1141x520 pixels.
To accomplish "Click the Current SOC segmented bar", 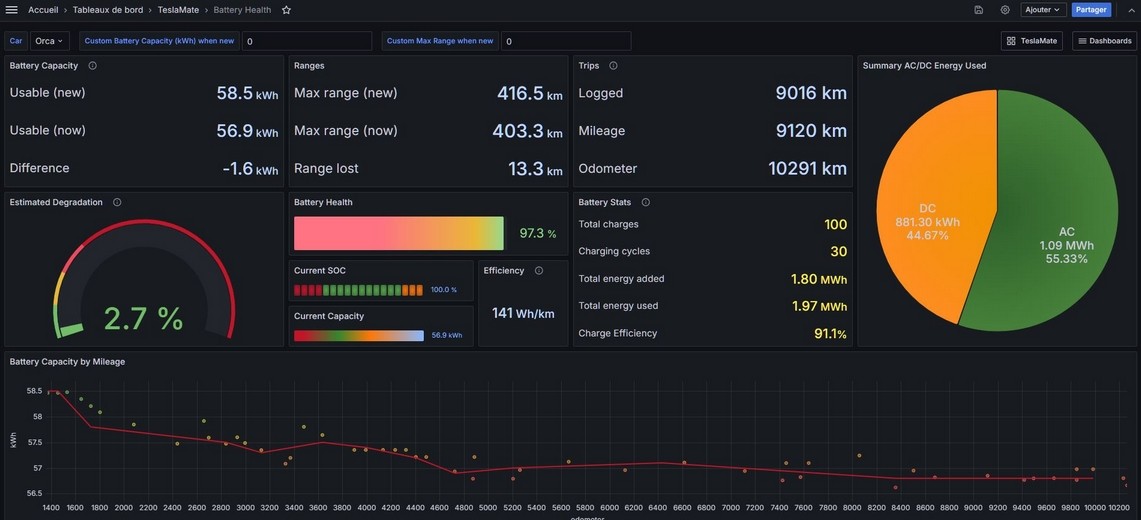I will [358, 290].
